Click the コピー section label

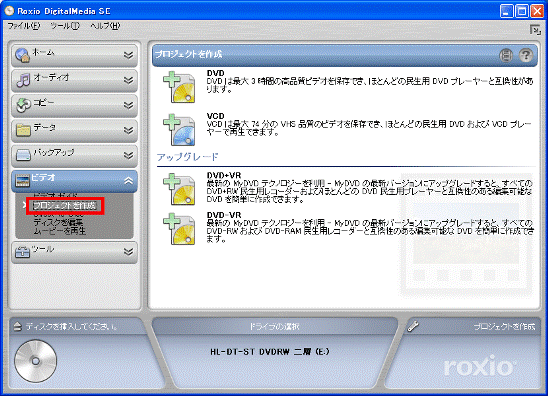pos(44,102)
